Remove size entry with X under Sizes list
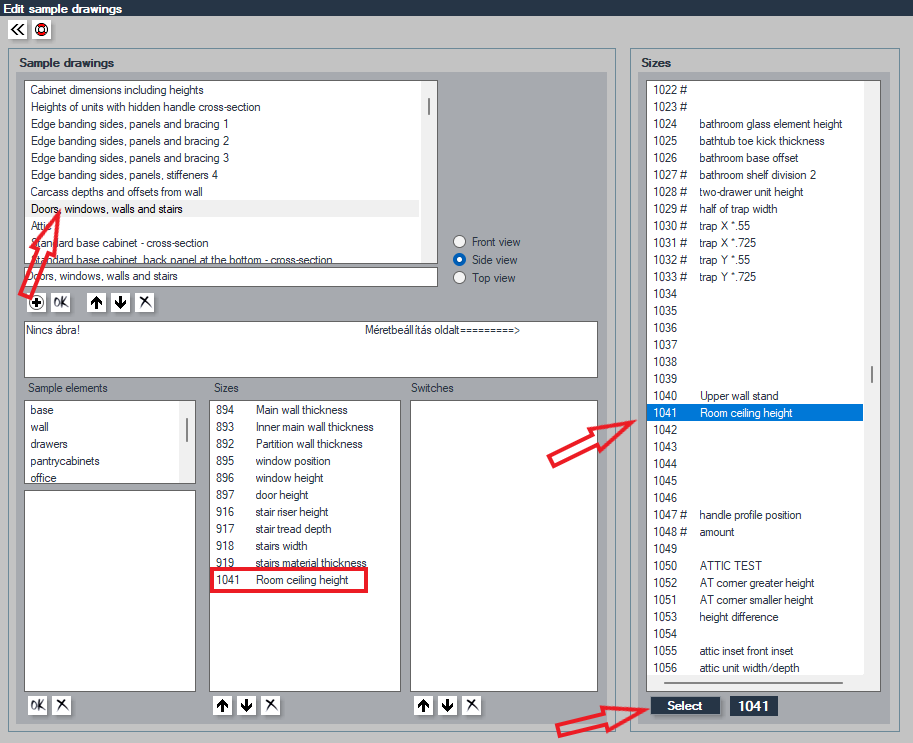 coord(271,706)
